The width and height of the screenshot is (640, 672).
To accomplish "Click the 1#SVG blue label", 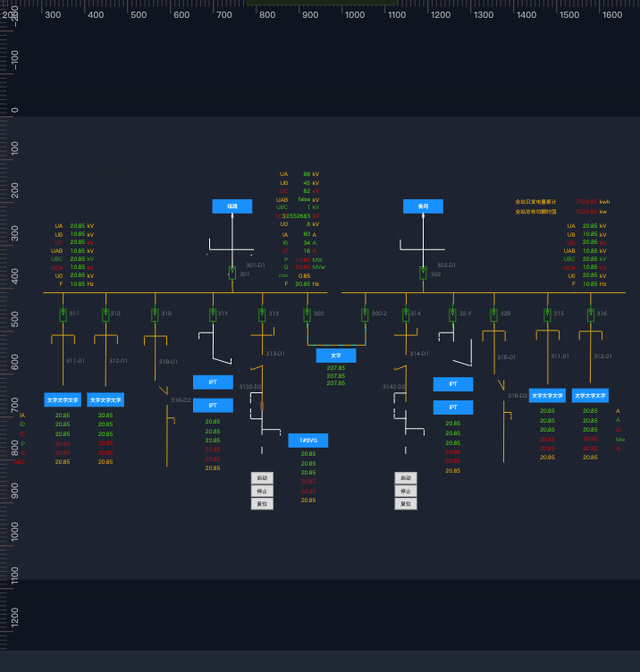I will pos(308,440).
